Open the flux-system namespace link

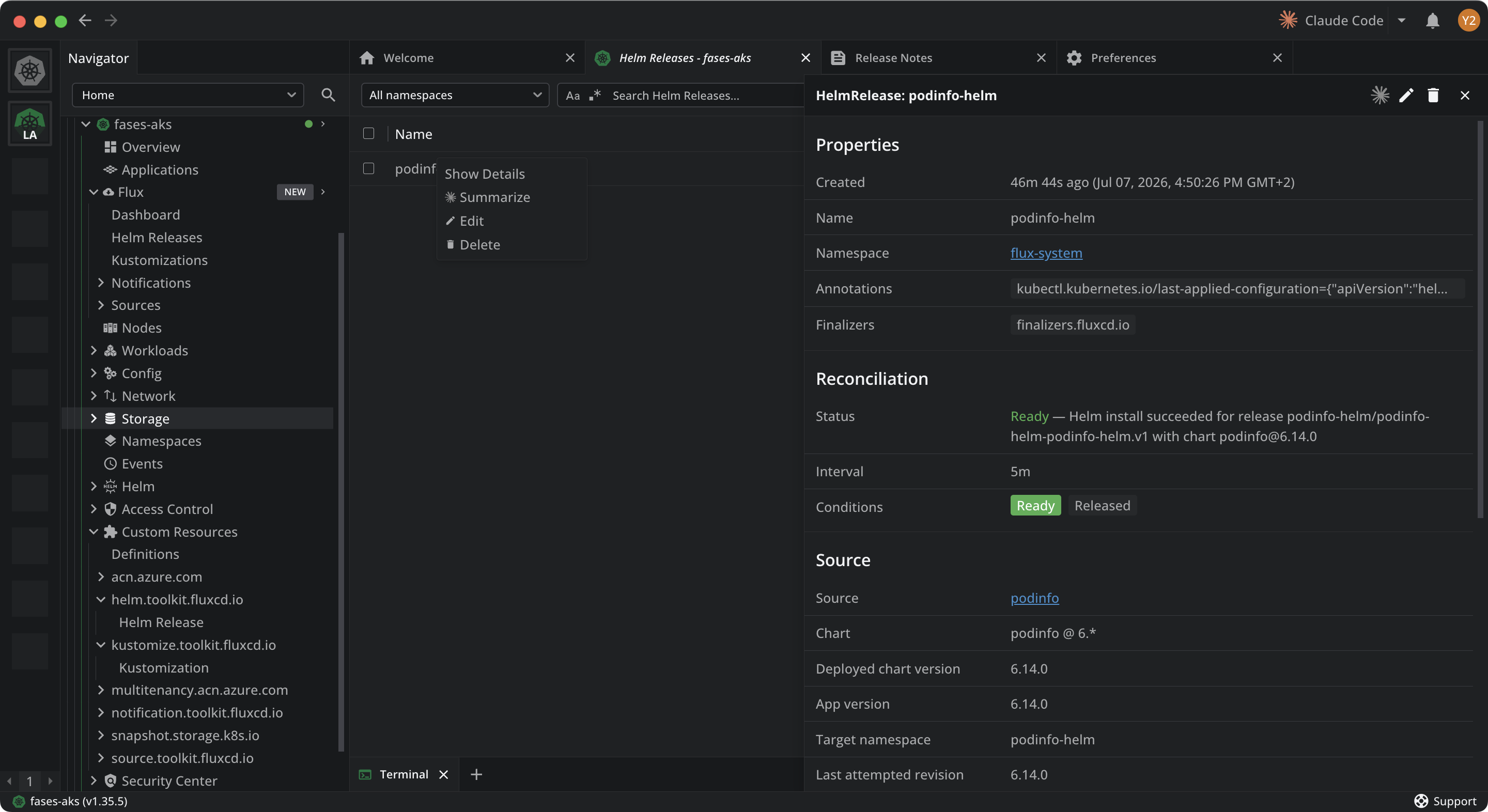click(x=1046, y=253)
